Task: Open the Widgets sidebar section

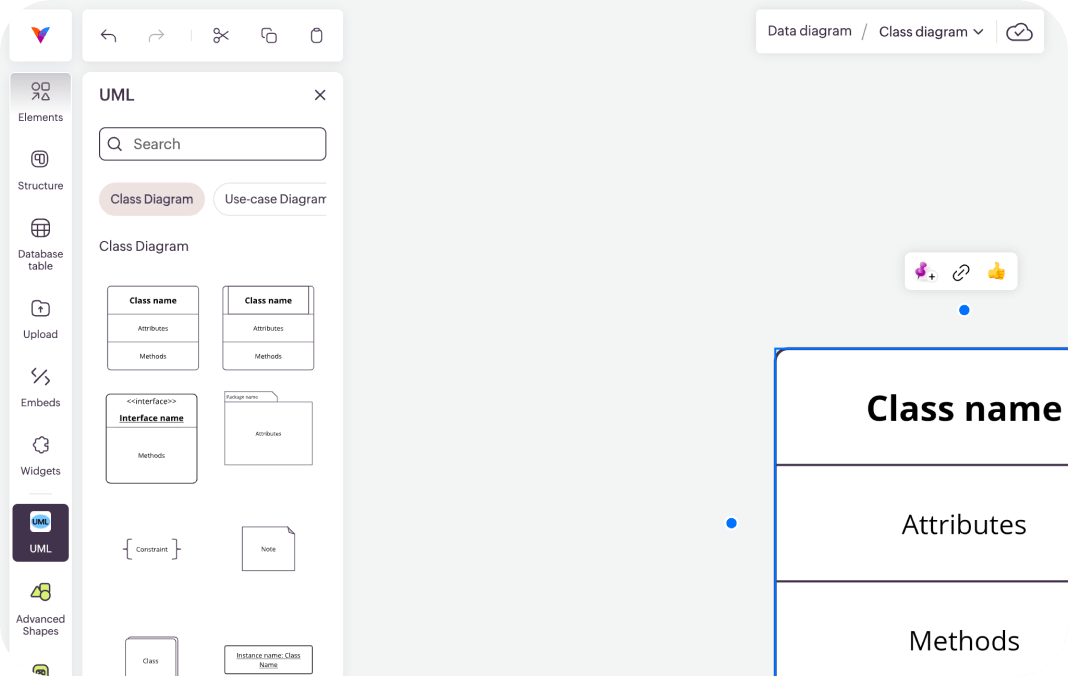Action: 41,456
